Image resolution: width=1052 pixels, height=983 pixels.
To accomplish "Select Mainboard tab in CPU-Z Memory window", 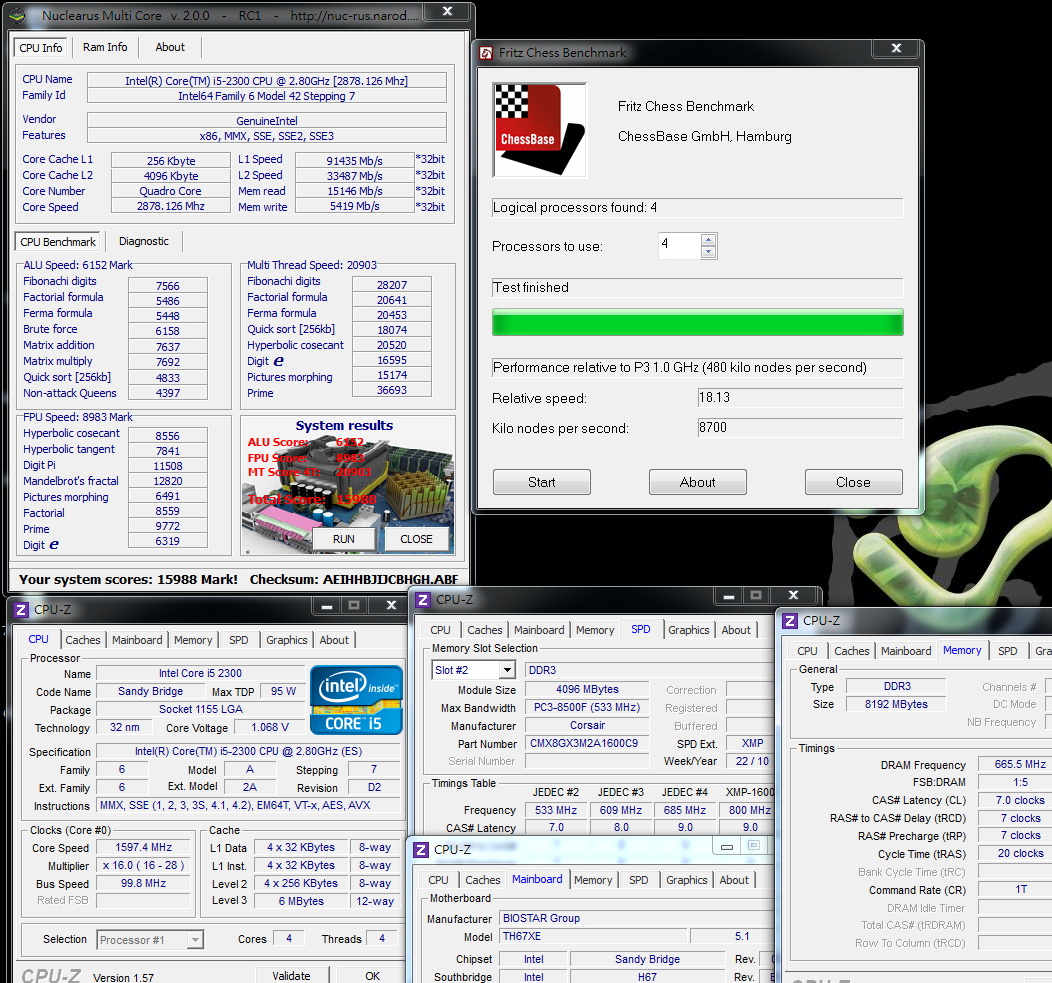I will point(906,651).
